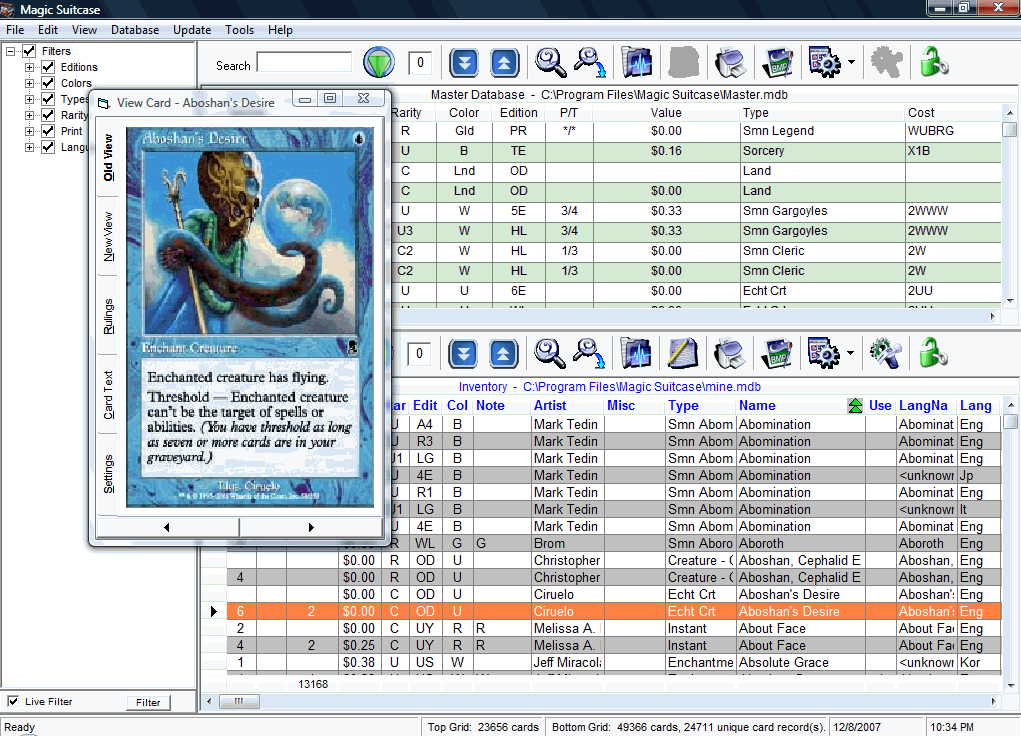Click folder pulse icon in Master Database toolbar
Image resolution: width=1021 pixels, height=736 pixels.
(x=637, y=63)
